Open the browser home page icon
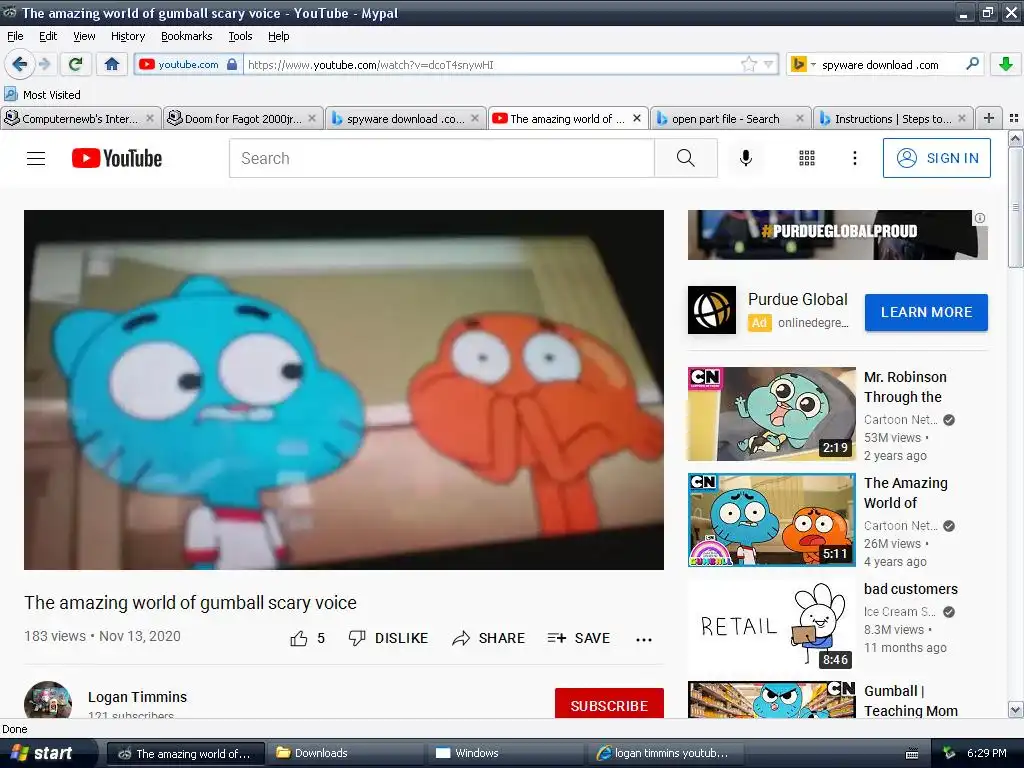 pos(112,64)
